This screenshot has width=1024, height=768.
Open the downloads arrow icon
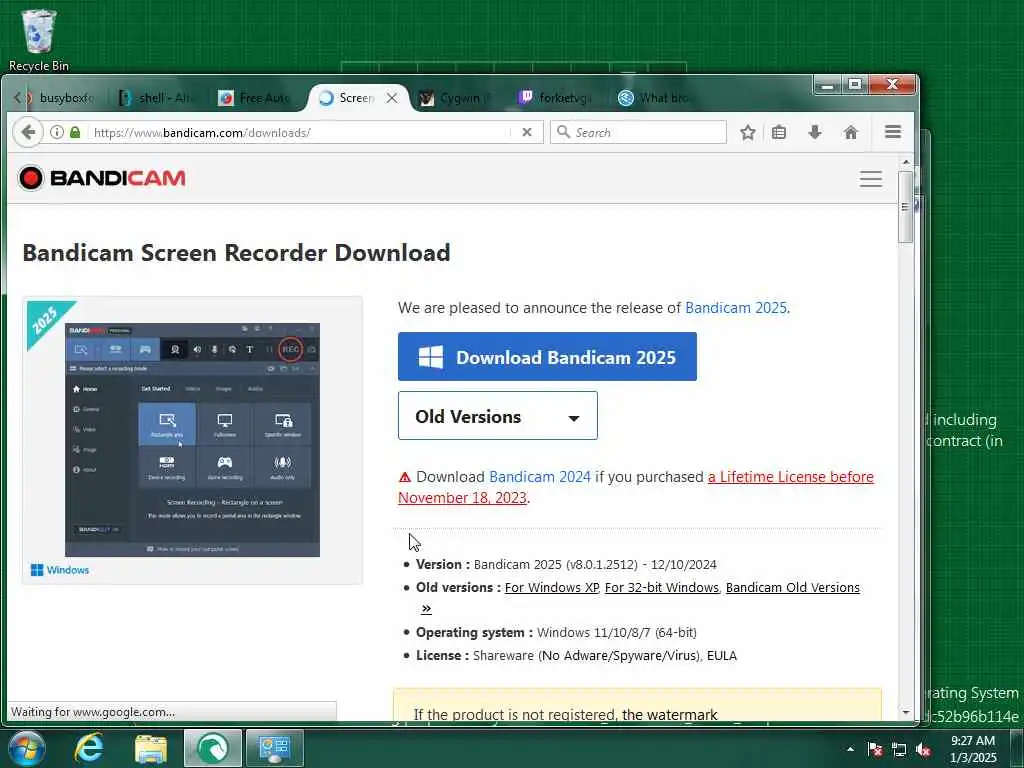pos(814,133)
